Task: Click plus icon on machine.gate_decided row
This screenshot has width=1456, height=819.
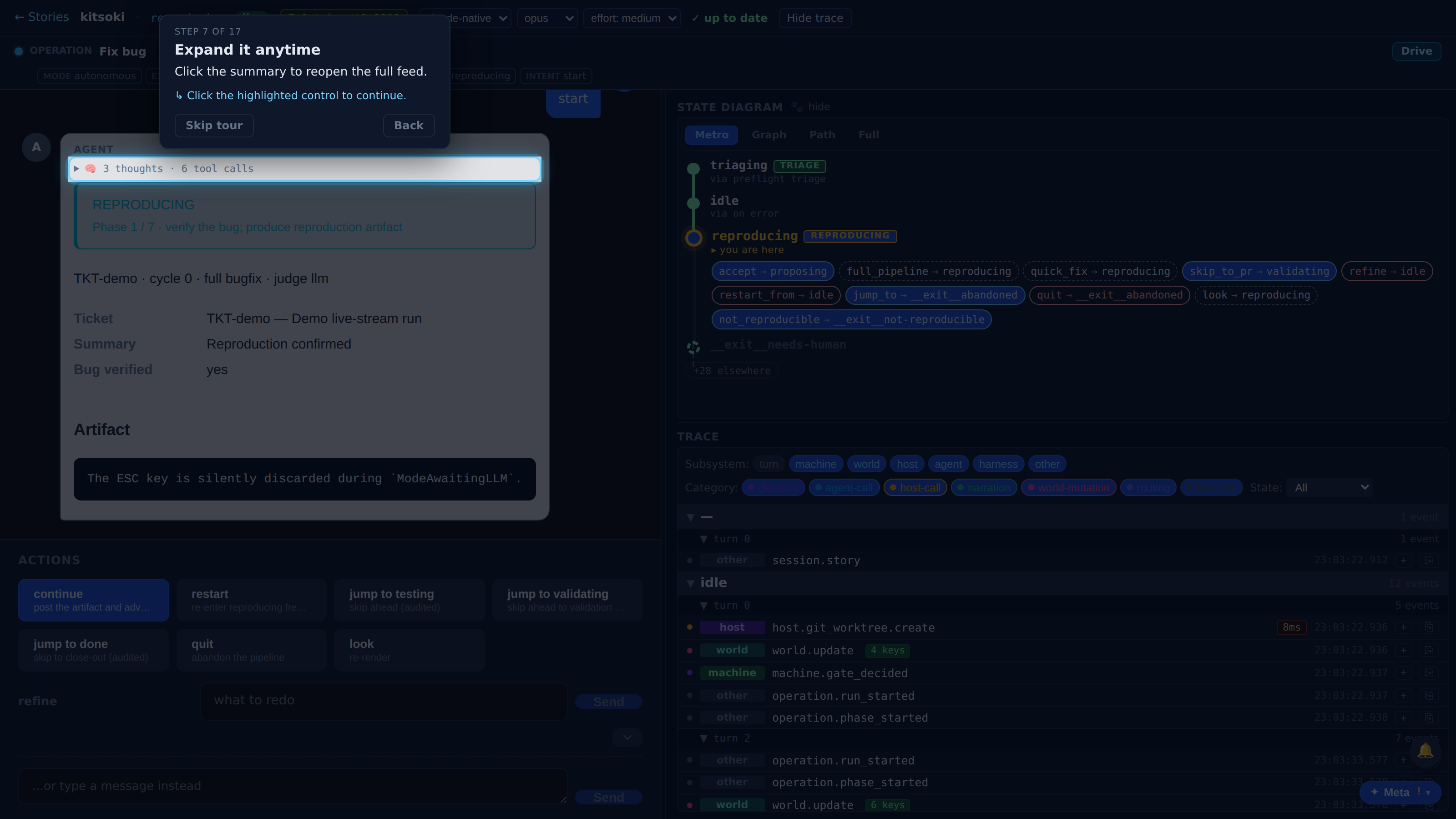Action: coord(1403,672)
